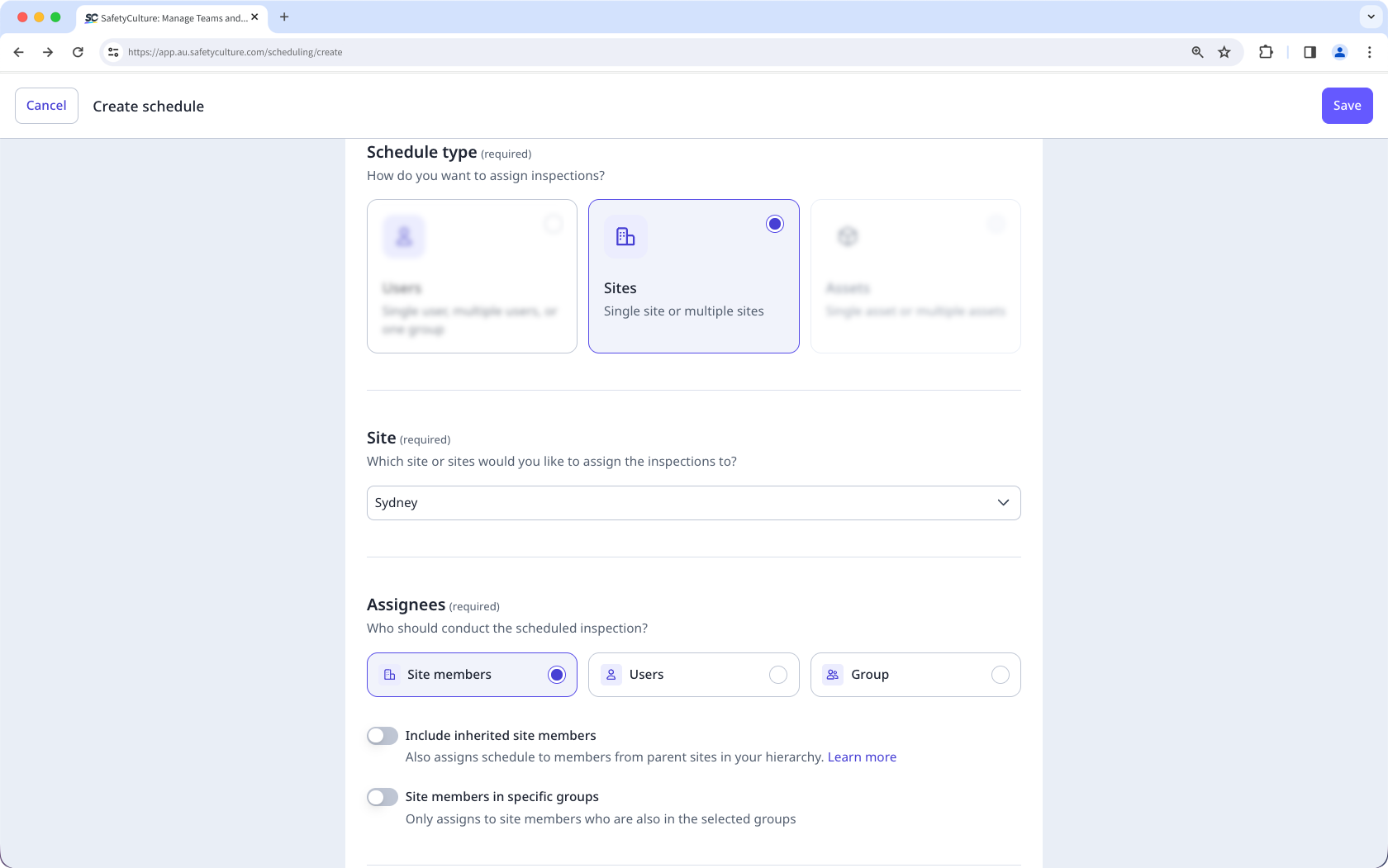Viewport: 1388px width, 868px height.
Task: Select the Users schedule type radio button
Action: 554,224
